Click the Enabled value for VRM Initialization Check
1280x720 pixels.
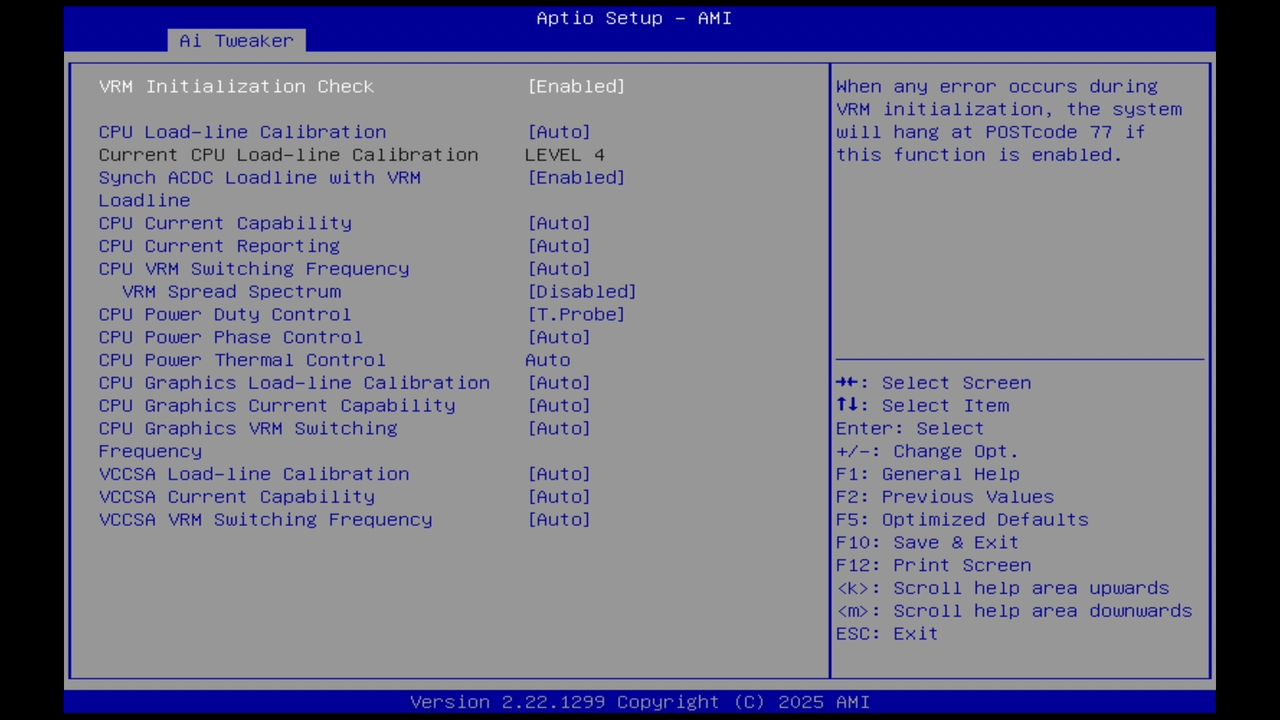576,86
